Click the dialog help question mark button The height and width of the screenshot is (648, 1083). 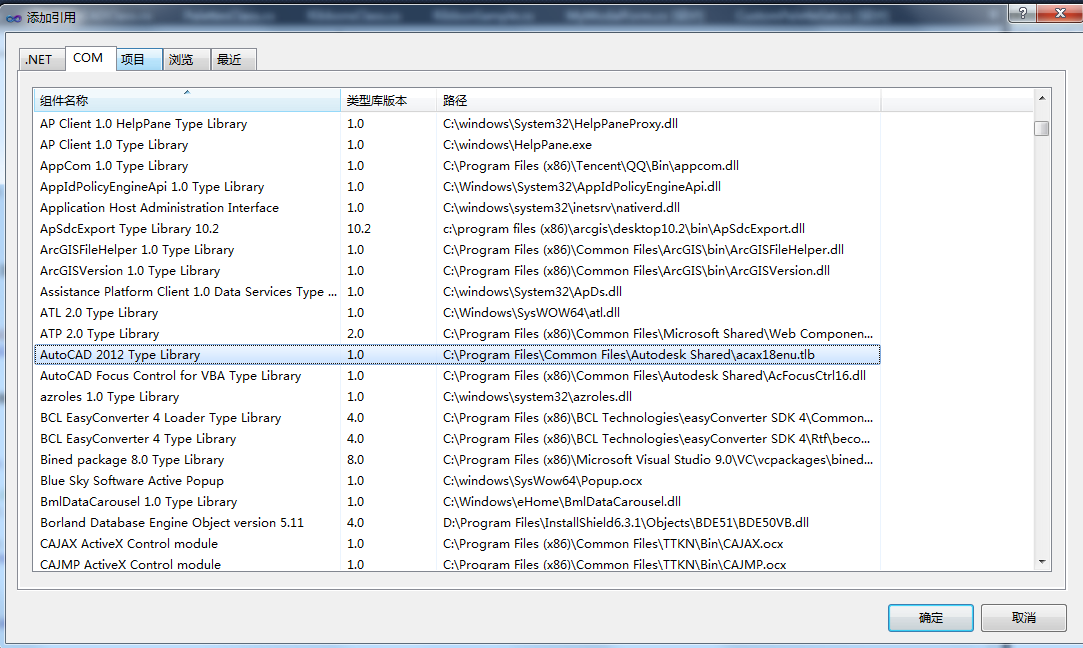coord(1022,12)
